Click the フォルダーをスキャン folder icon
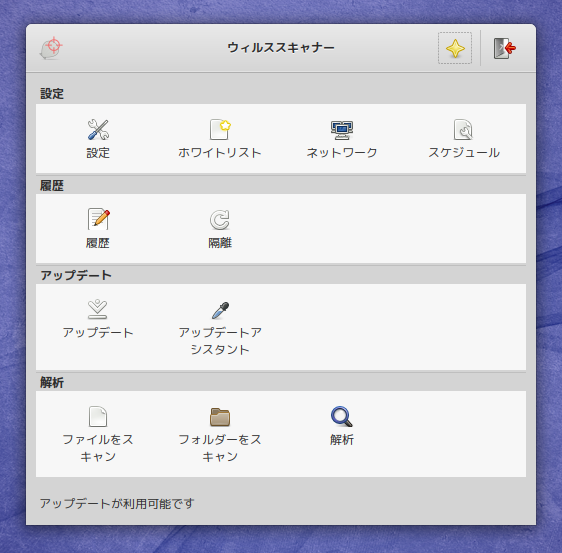The height and width of the screenshot is (553, 562). (220, 417)
